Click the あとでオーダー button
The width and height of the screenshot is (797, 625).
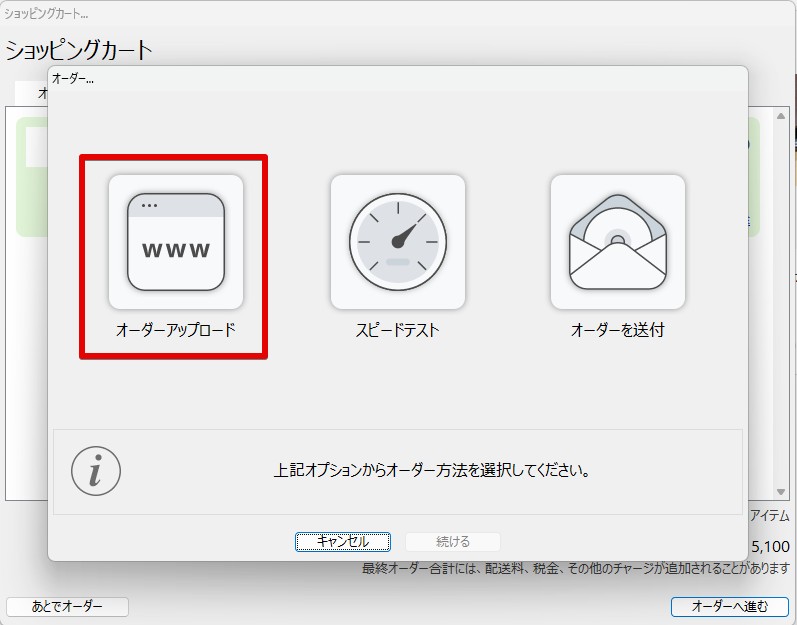[68, 606]
